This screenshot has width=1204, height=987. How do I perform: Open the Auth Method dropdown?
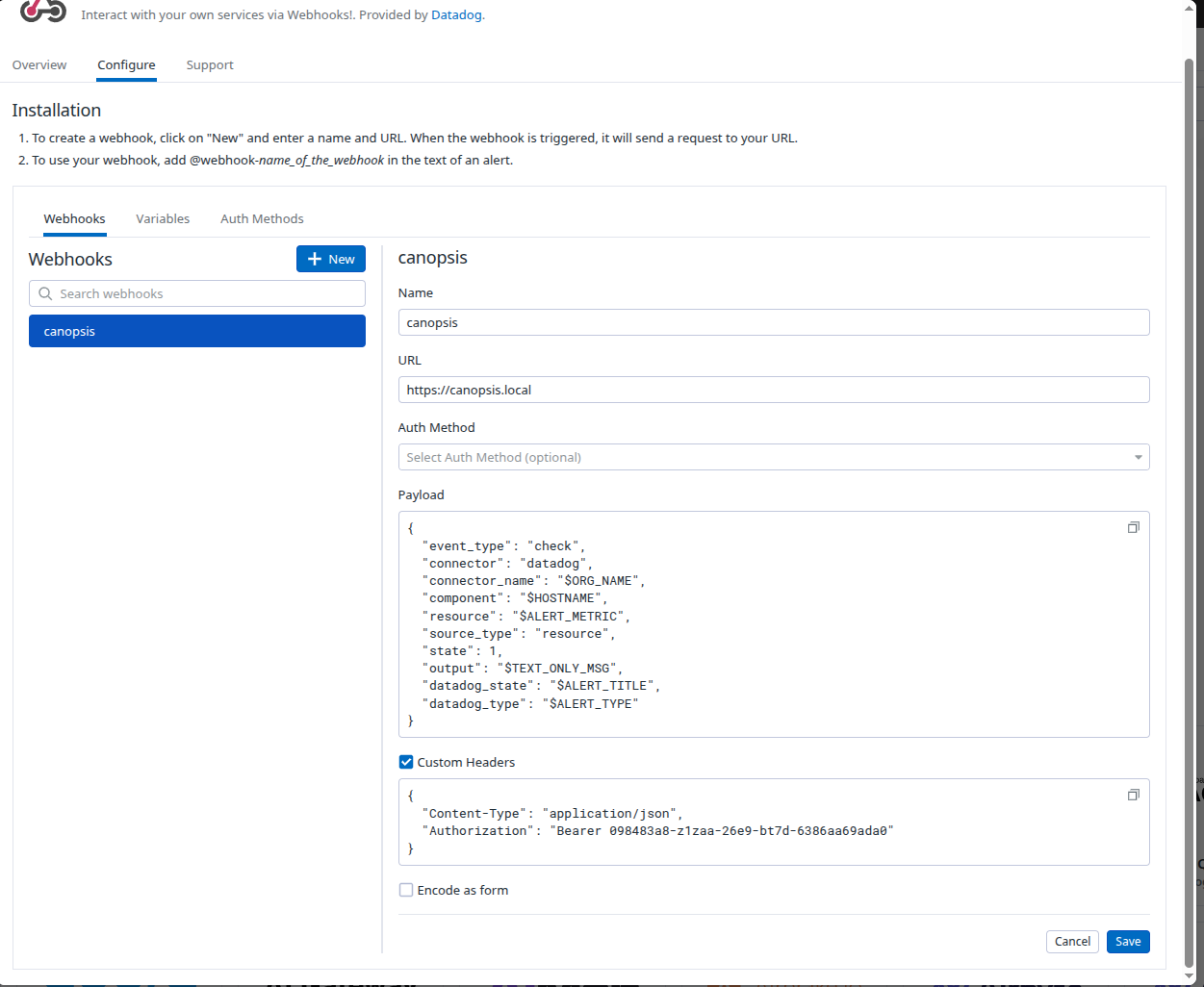click(774, 457)
